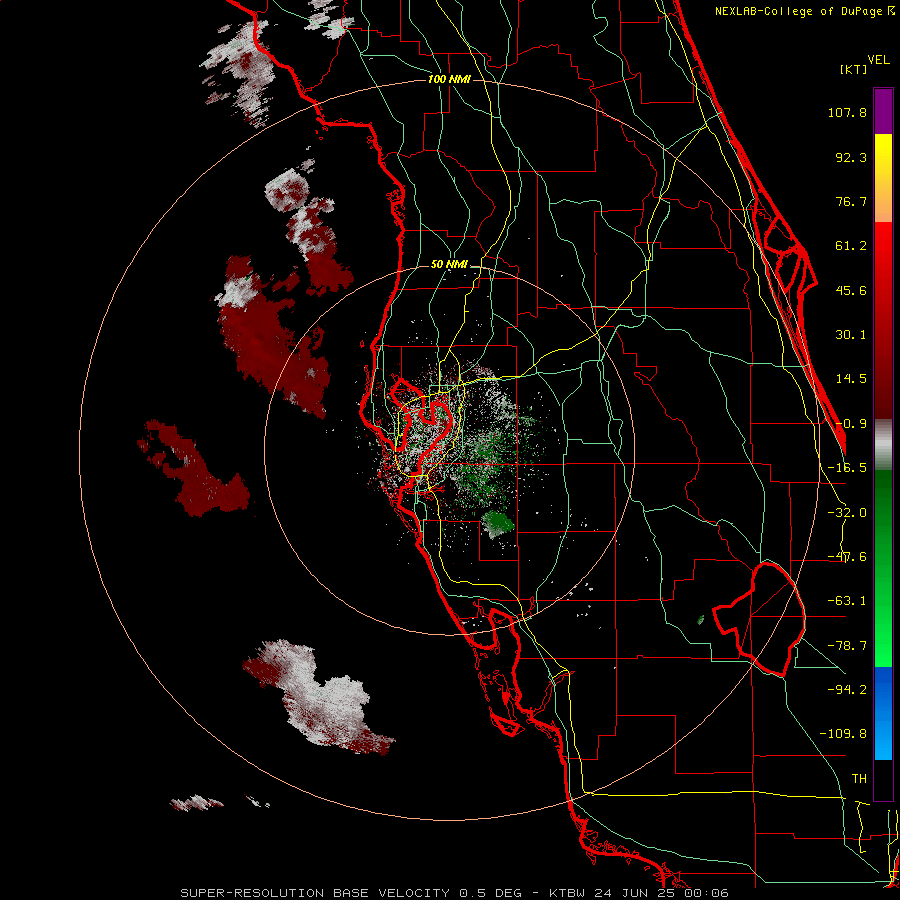Click the VEL legend title
This screenshot has height=900, width=900.
coord(878,60)
